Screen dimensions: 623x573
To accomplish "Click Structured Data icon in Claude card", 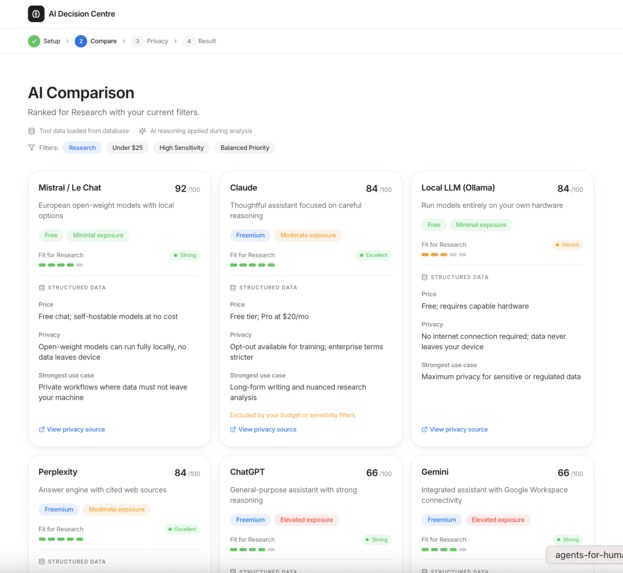I will pyautogui.click(x=233, y=287).
